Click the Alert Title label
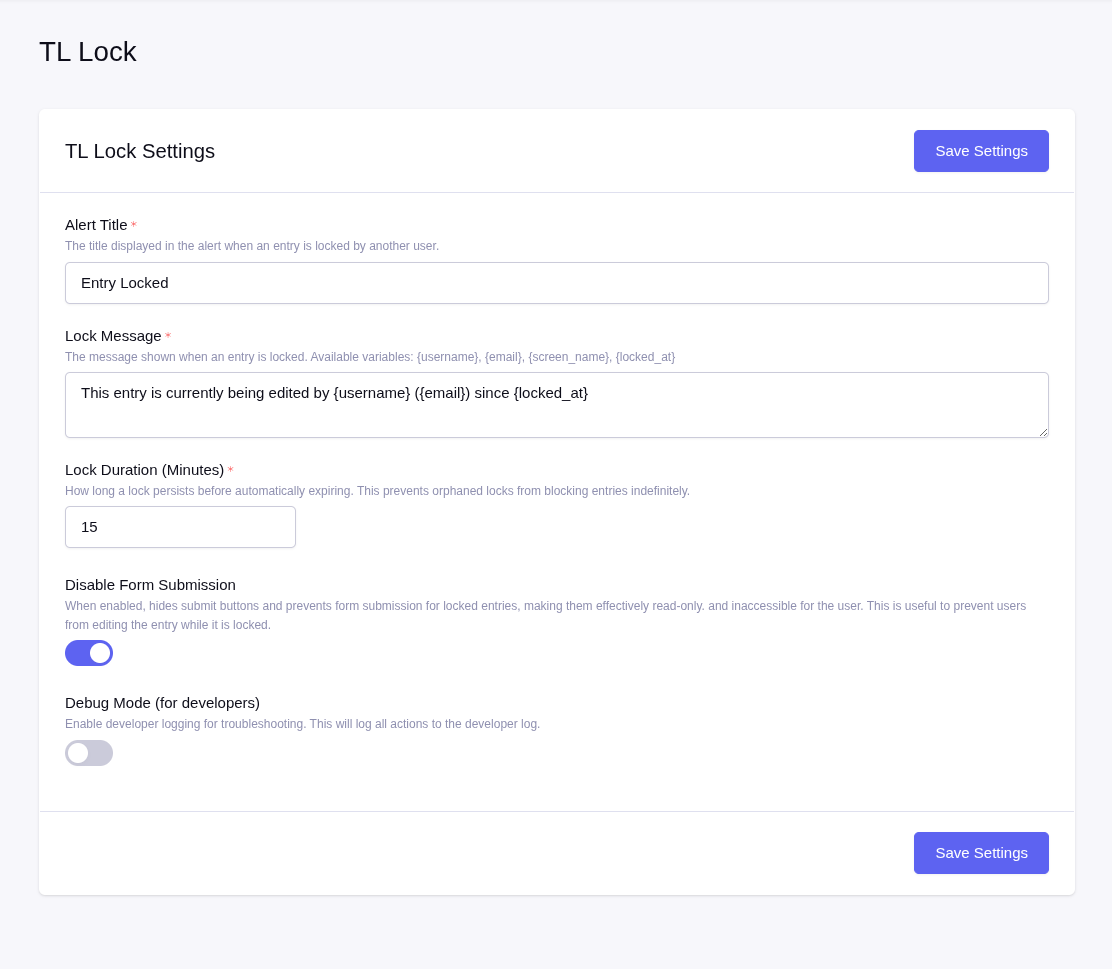 96,225
